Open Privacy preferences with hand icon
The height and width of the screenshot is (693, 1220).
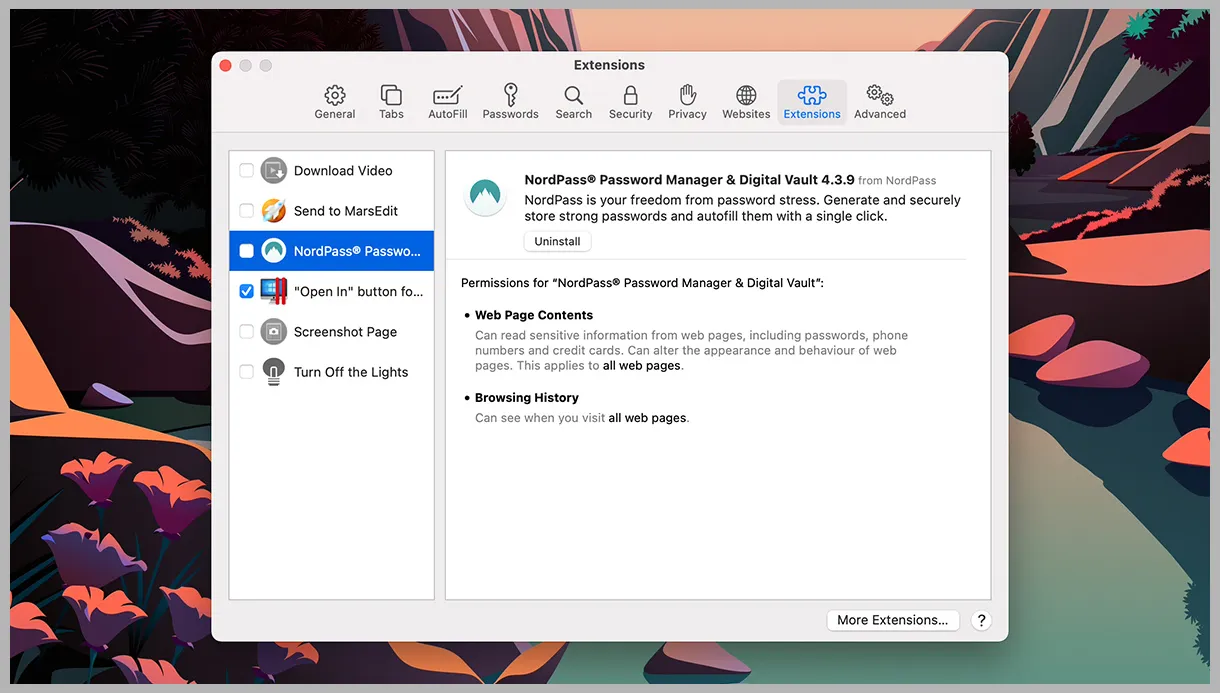tap(687, 102)
